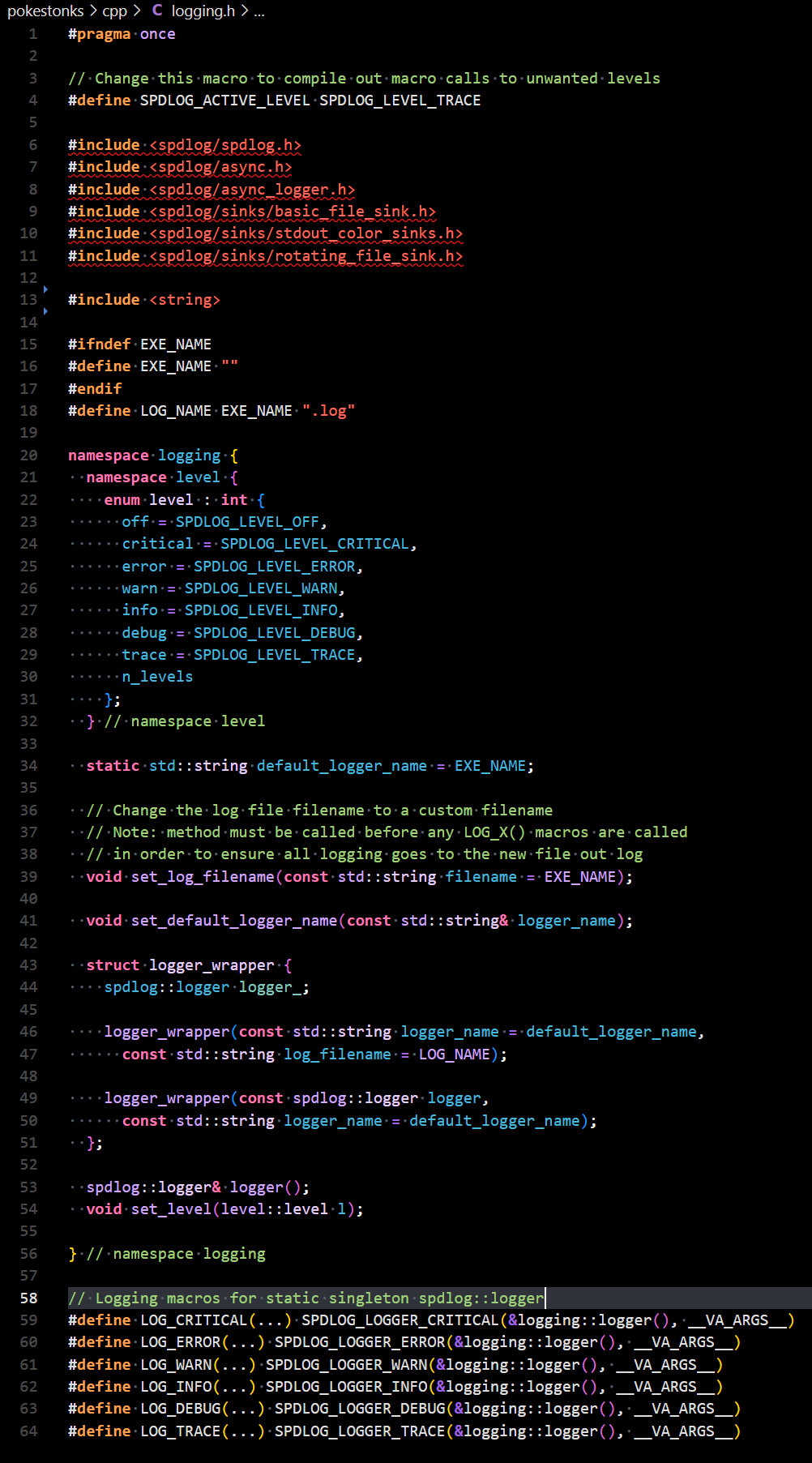Click line number 20 in the gutter
812x1463 pixels.
point(29,455)
